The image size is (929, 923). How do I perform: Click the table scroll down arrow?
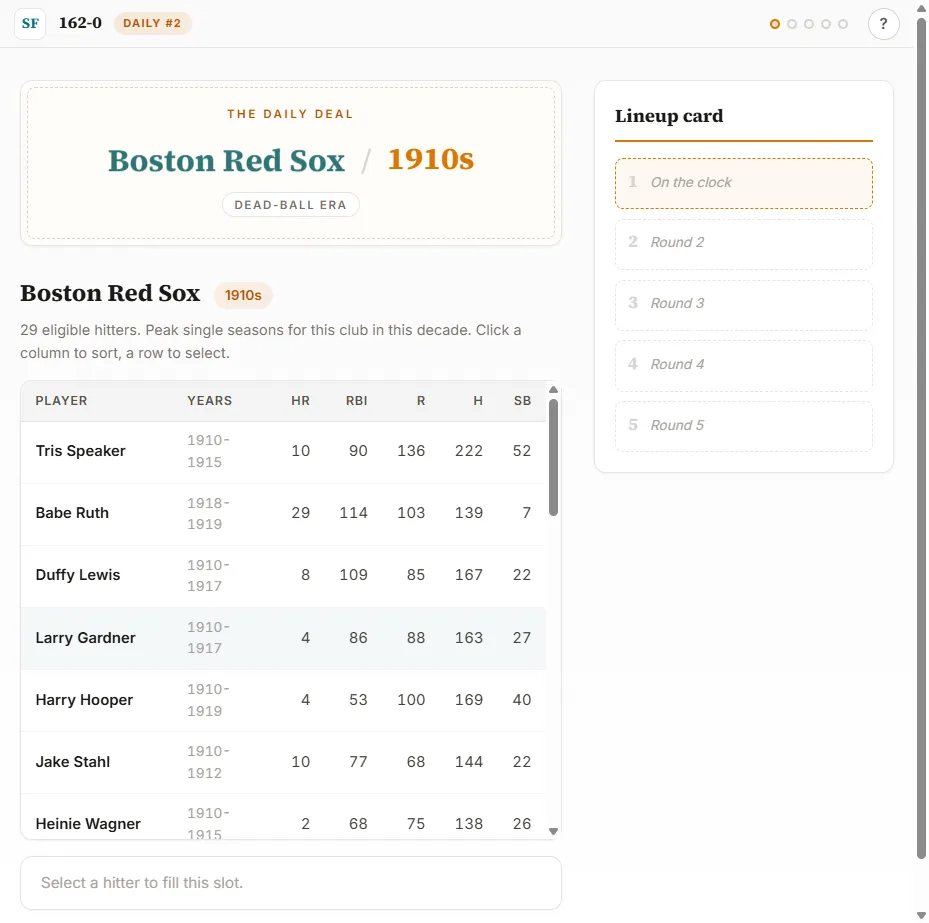[x=553, y=831]
